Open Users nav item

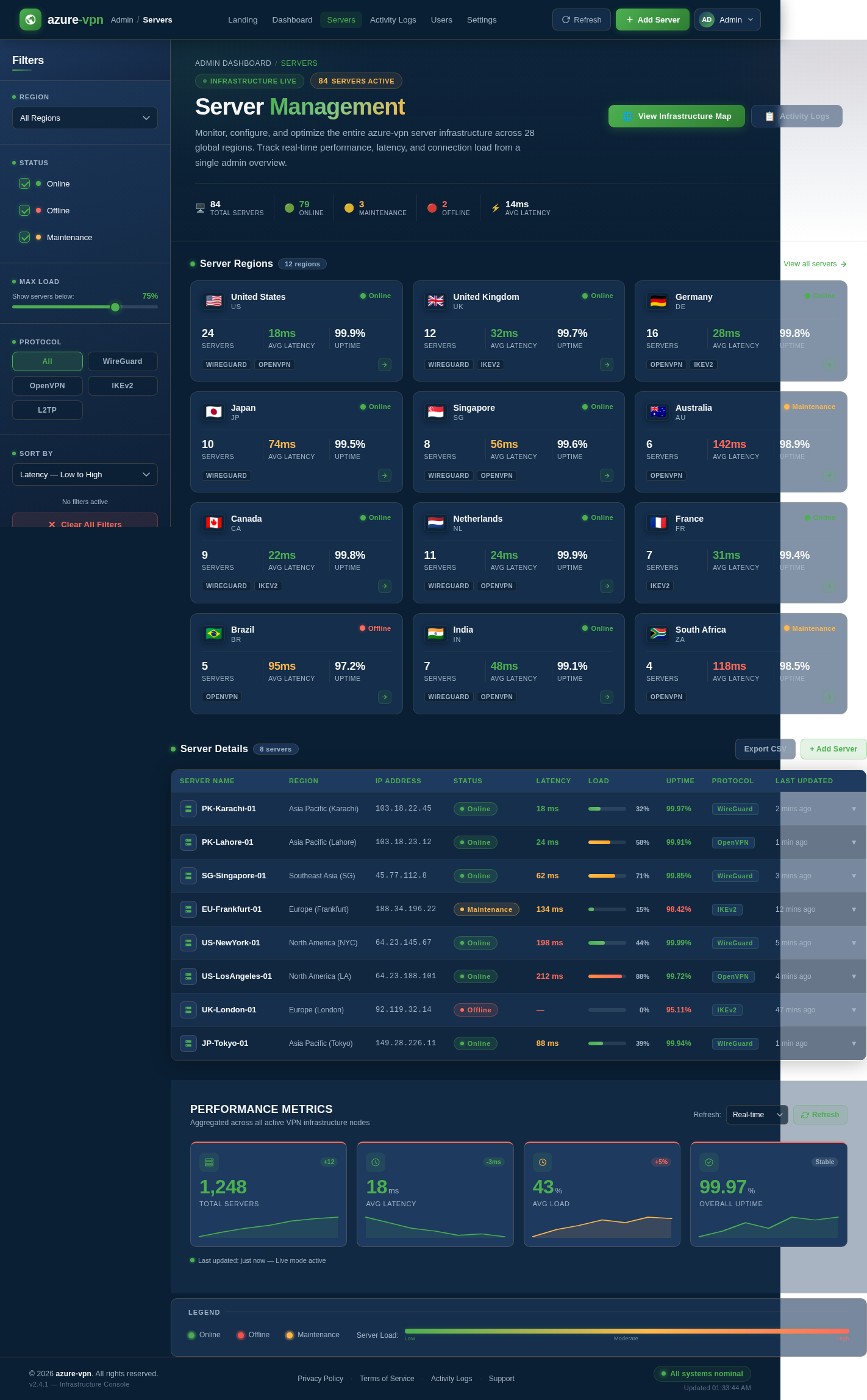point(441,20)
